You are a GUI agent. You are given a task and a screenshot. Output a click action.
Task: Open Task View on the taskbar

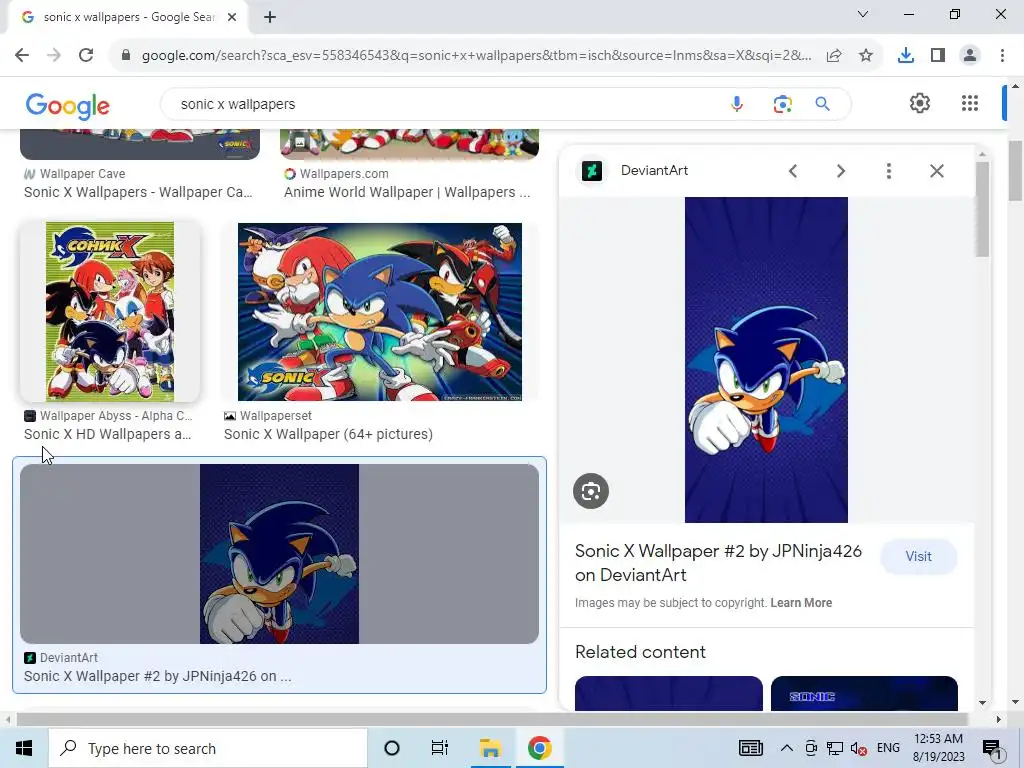point(440,748)
